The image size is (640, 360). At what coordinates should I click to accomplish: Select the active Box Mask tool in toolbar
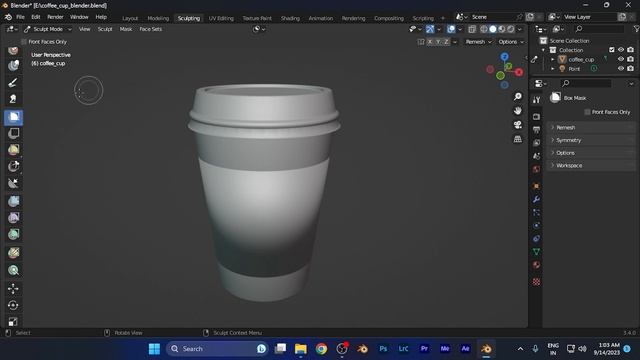[x=13, y=117]
